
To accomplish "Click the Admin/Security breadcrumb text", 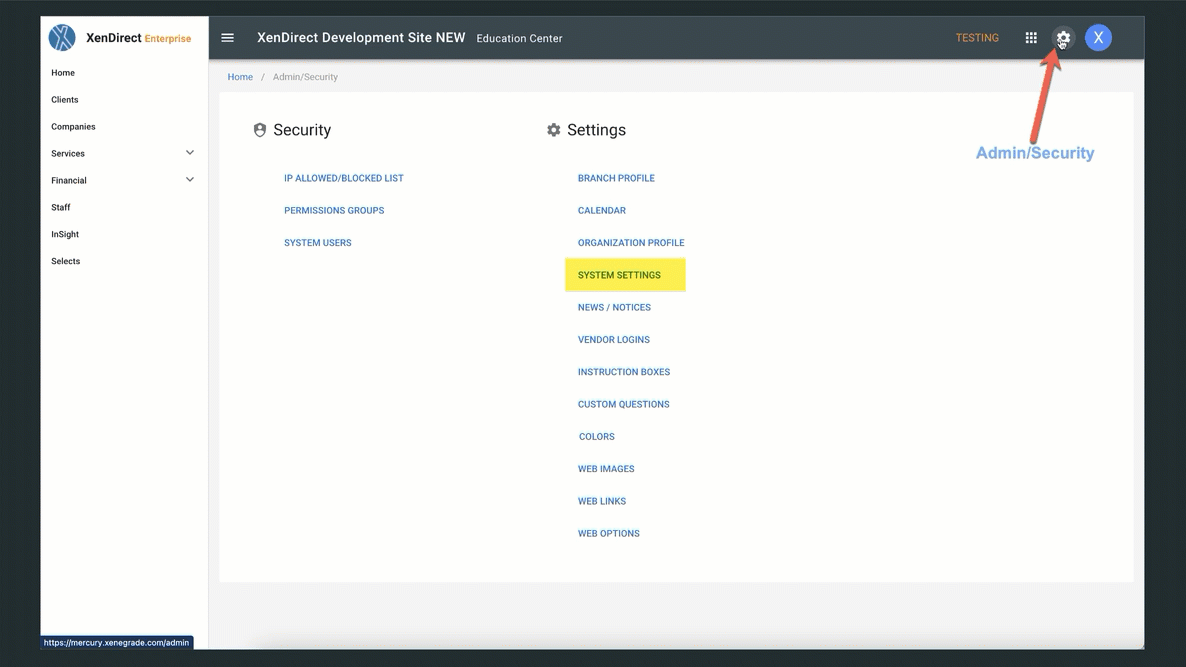I will pos(305,77).
